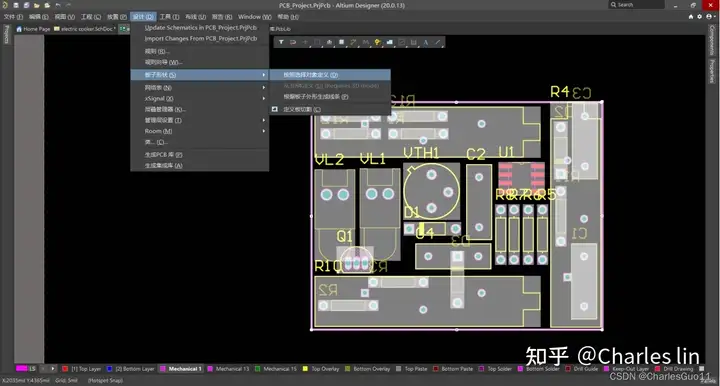720x386 pixels.
Task: Click Update Schematics in PCB_Project.PrjPcb
Action: click(x=200, y=28)
